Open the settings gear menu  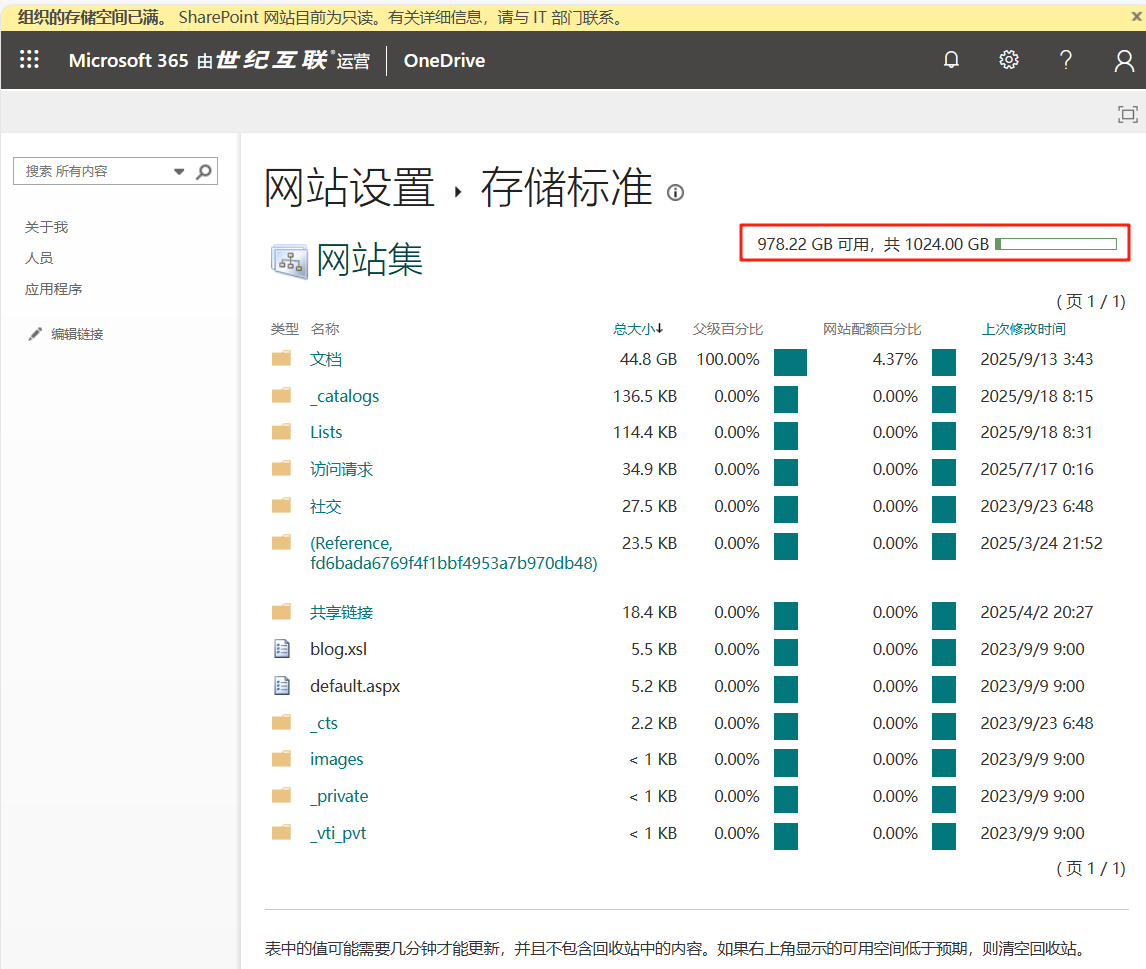pos(1009,60)
